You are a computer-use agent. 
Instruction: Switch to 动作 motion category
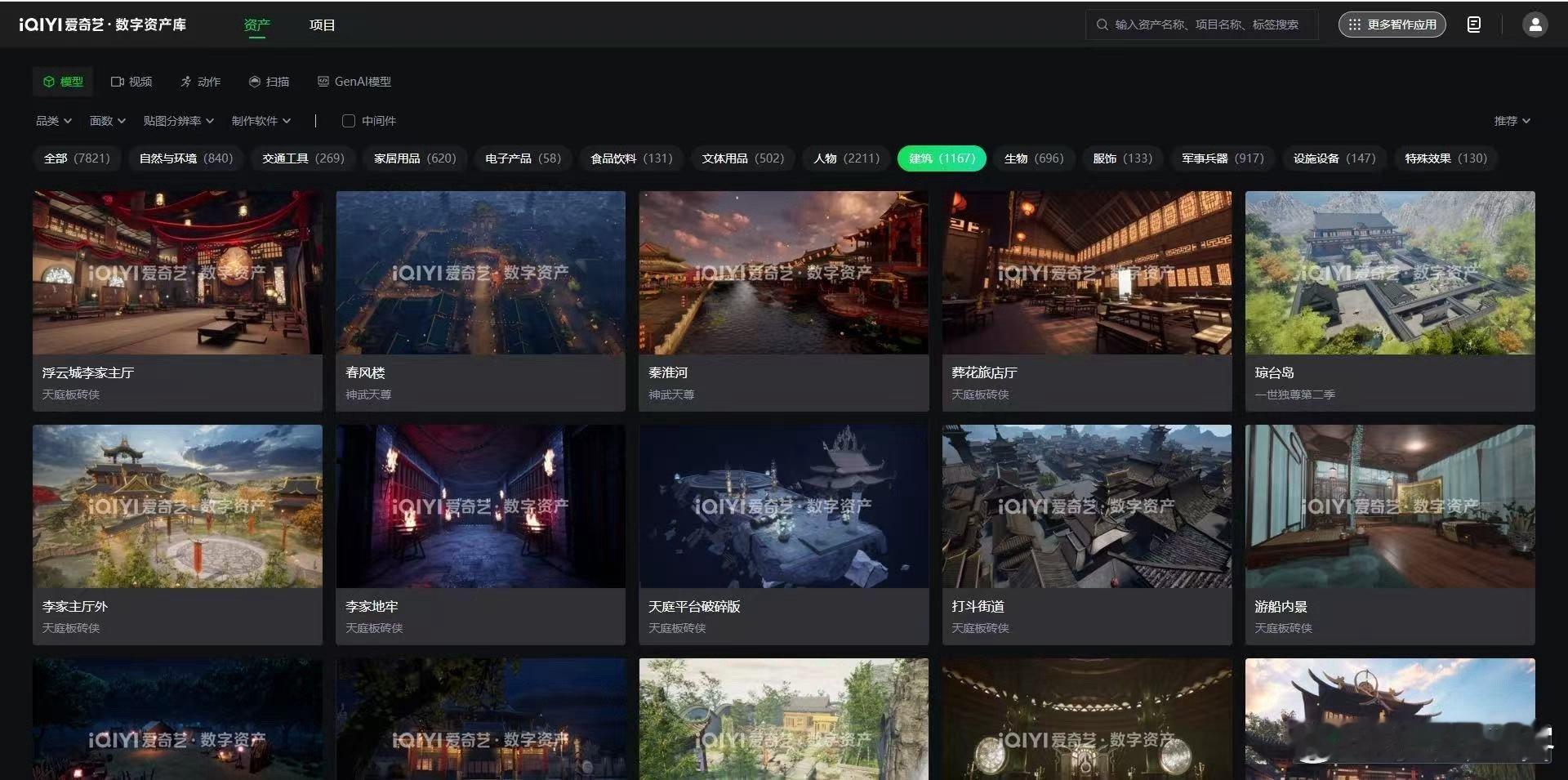[x=200, y=82]
